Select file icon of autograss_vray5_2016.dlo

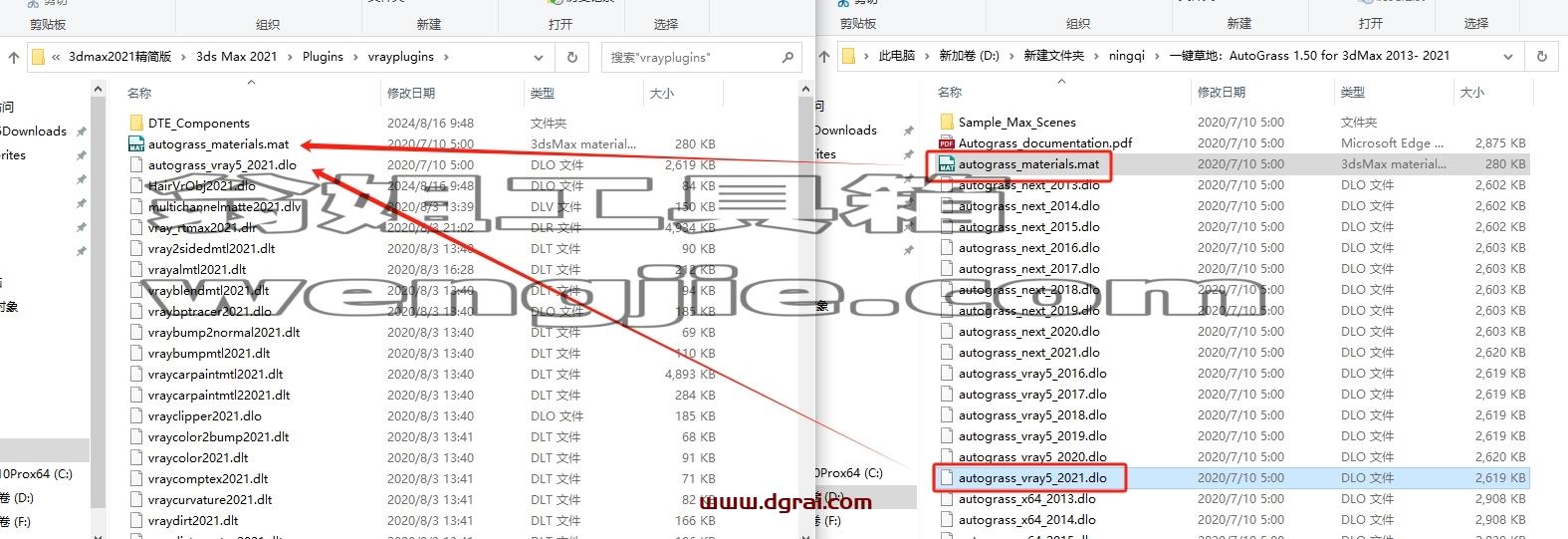pos(947,373)
